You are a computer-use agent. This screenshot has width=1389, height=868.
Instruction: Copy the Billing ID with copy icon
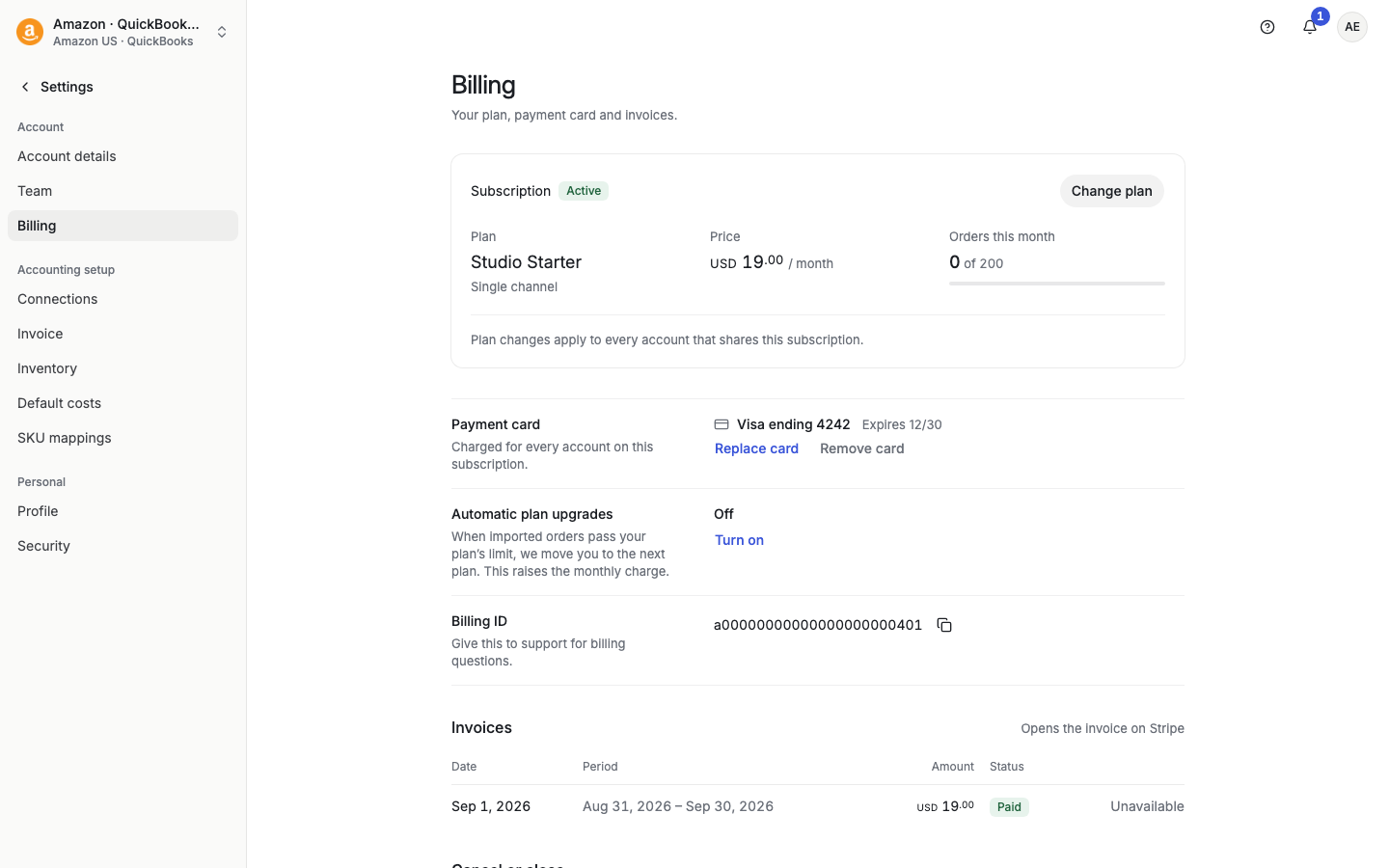pyautogui.click(x=944, y=625)
